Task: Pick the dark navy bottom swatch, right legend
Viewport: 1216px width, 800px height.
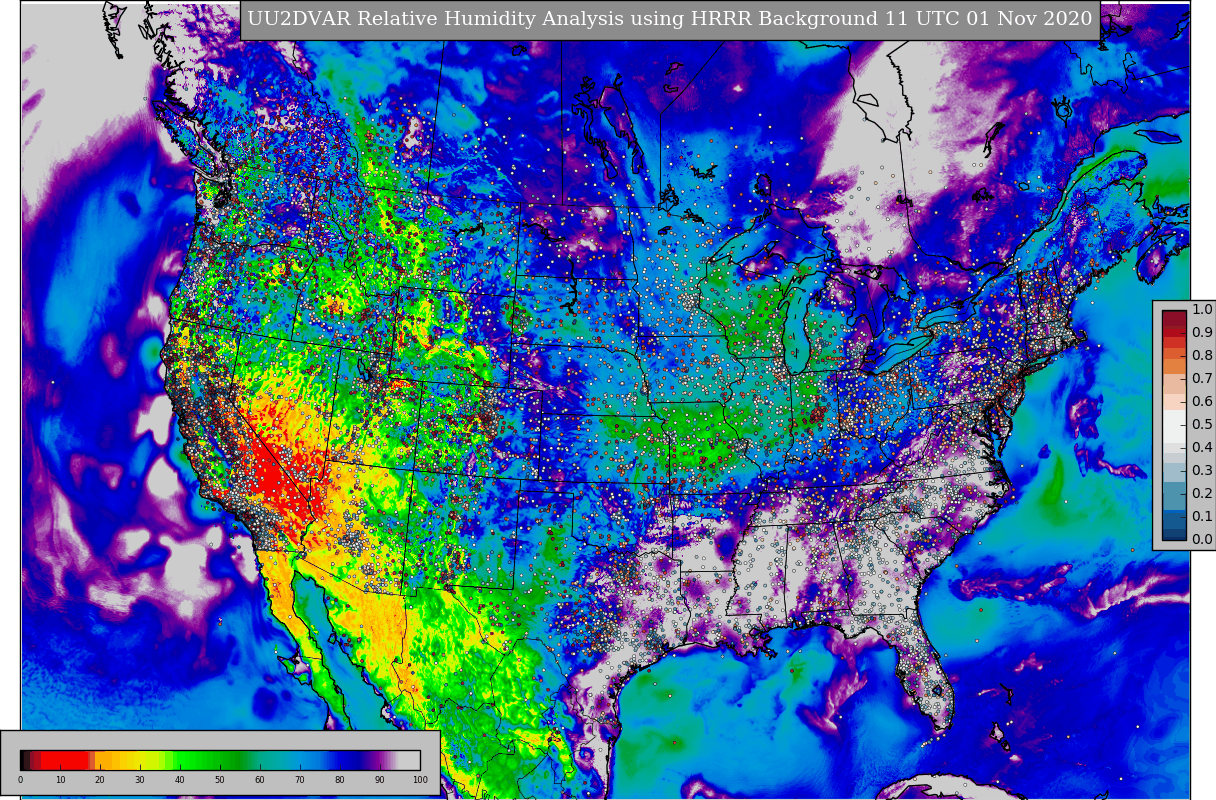Action: click(1174, 534)
